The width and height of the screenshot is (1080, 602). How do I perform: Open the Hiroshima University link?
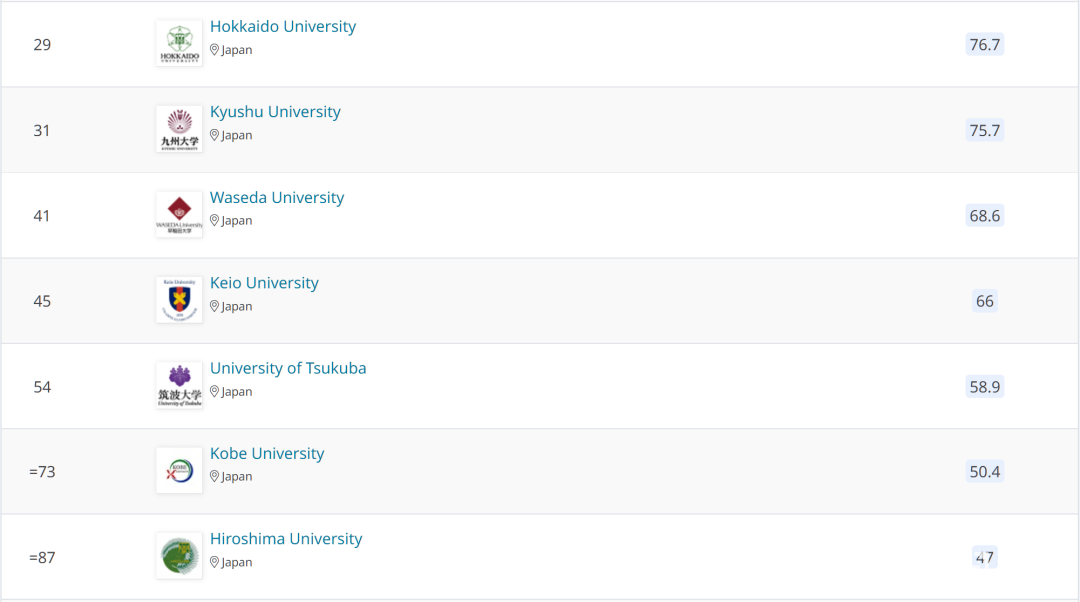(x=286, y=539)
